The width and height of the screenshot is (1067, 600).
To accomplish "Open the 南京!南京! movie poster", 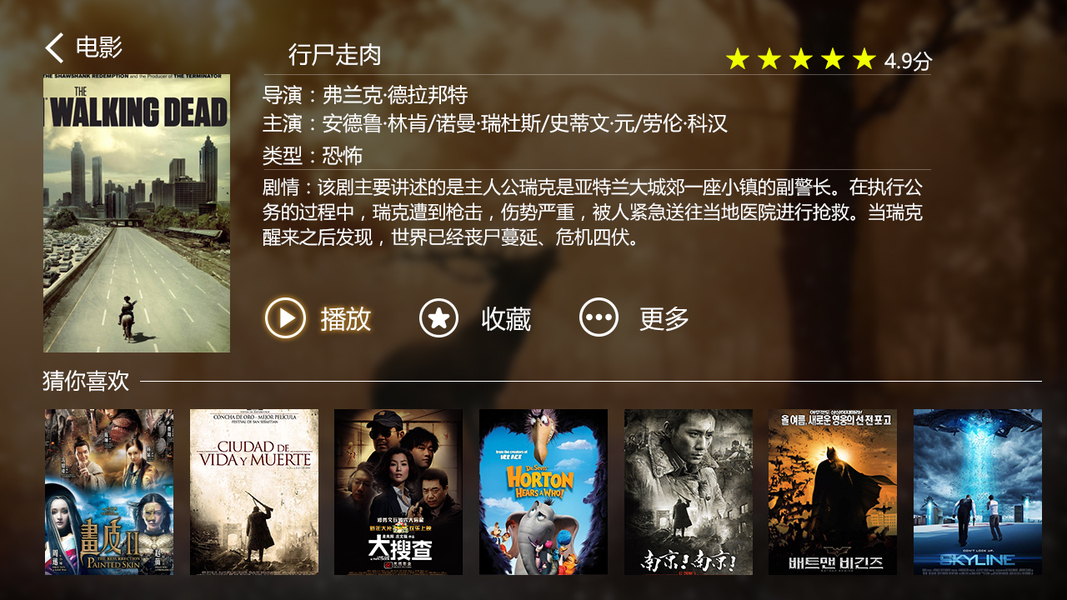I will (688, 492).
